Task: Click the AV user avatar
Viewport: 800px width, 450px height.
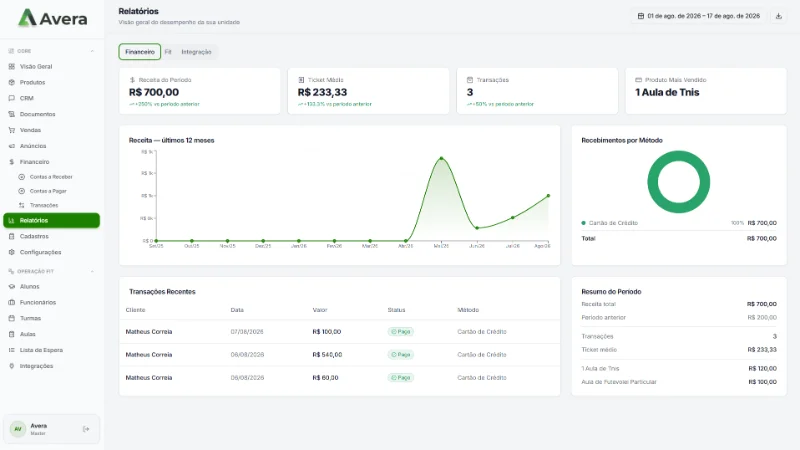Action: pos(18,429)
